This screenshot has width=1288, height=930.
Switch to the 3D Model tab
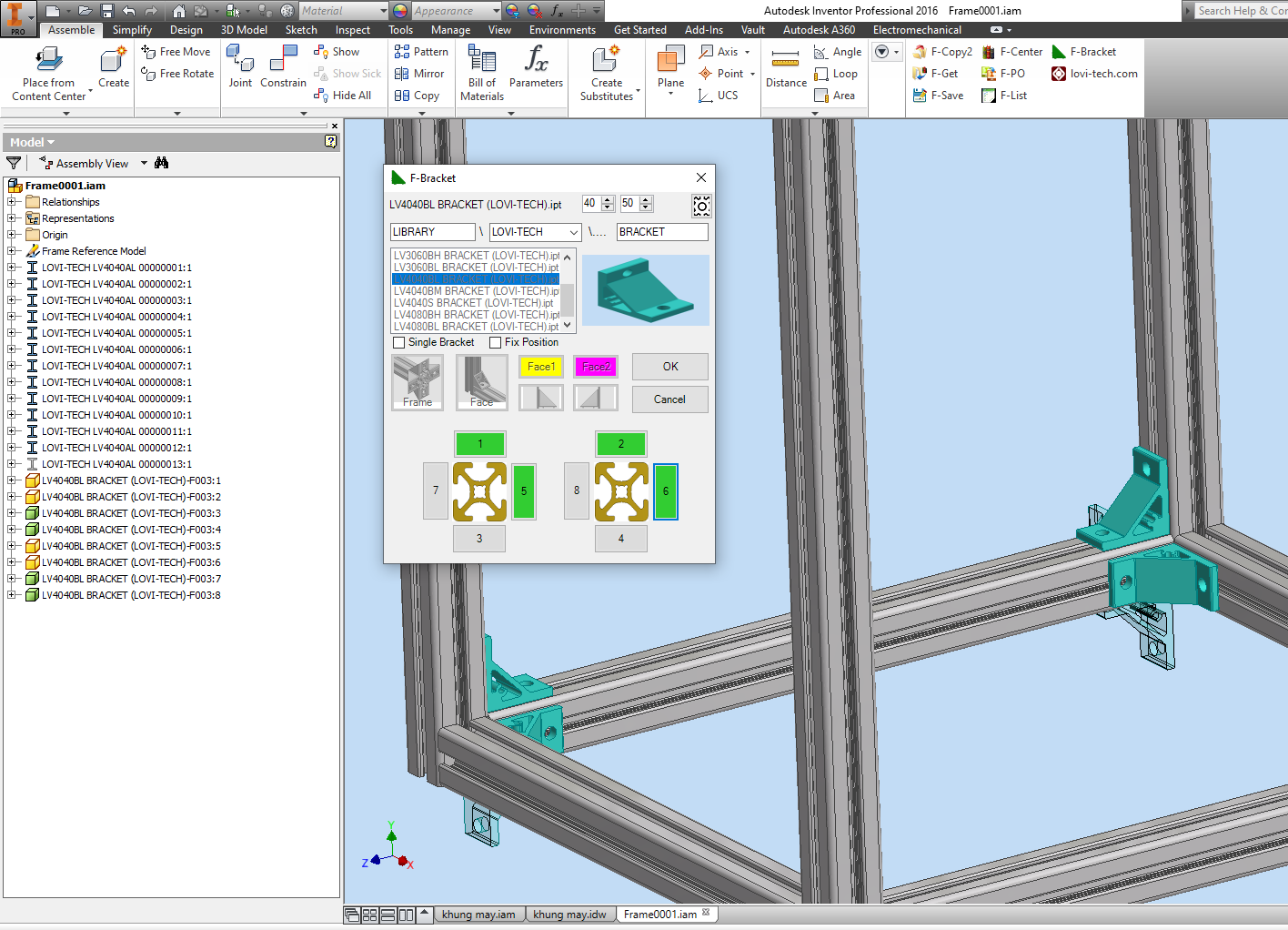coord(244,30)
